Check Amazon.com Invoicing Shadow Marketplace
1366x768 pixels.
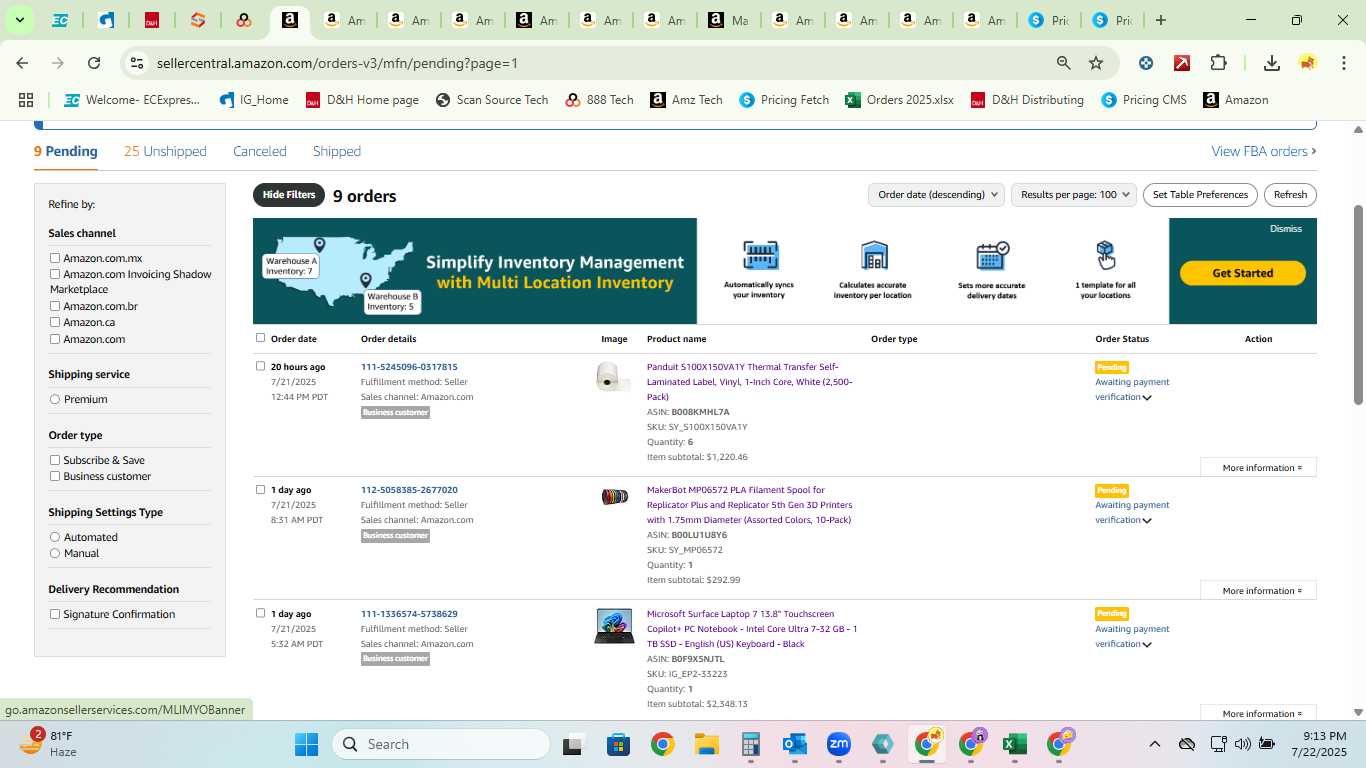click(x=55, y=274)
